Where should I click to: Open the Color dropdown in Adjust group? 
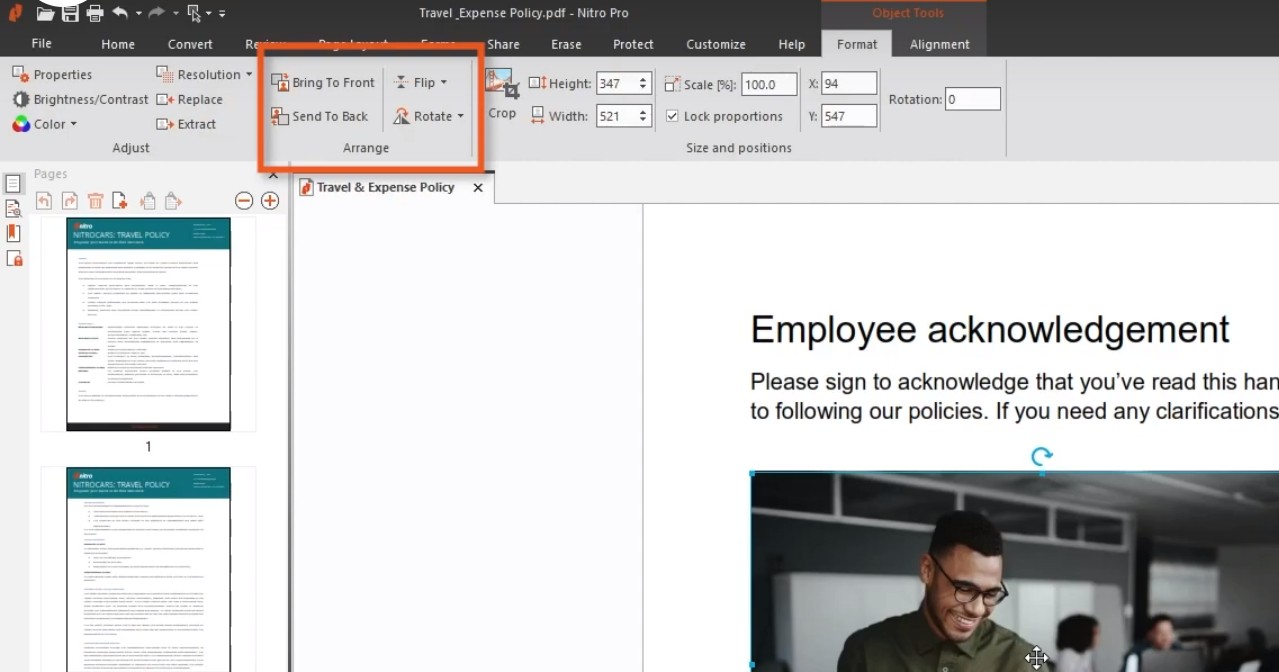pyautogui.click(x=46, y=124)
